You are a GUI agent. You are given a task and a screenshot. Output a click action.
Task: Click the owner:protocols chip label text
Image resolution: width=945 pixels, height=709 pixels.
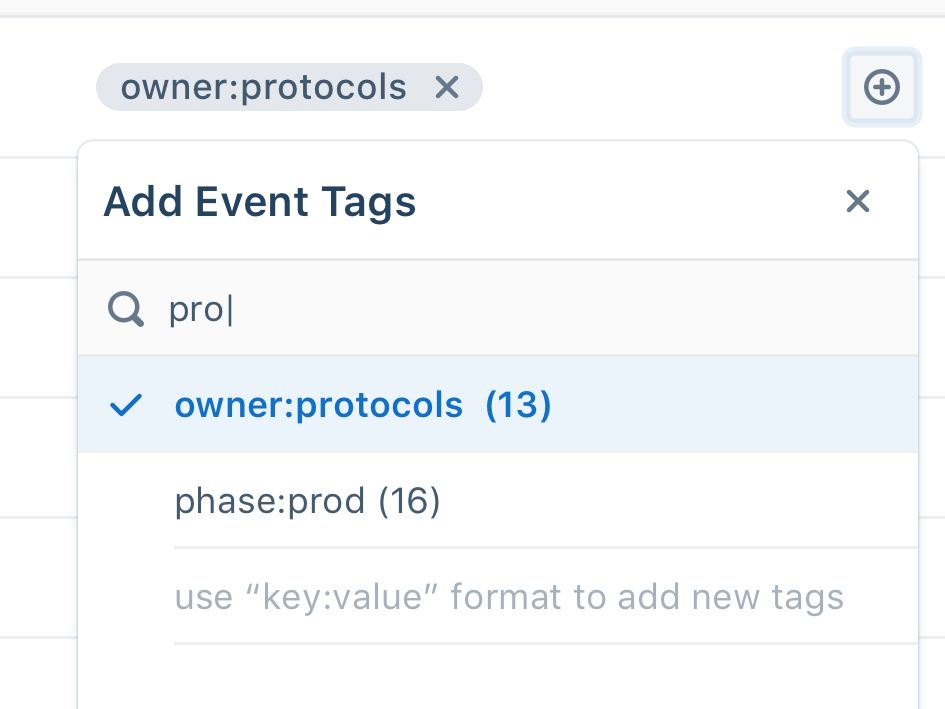(264, 88)
